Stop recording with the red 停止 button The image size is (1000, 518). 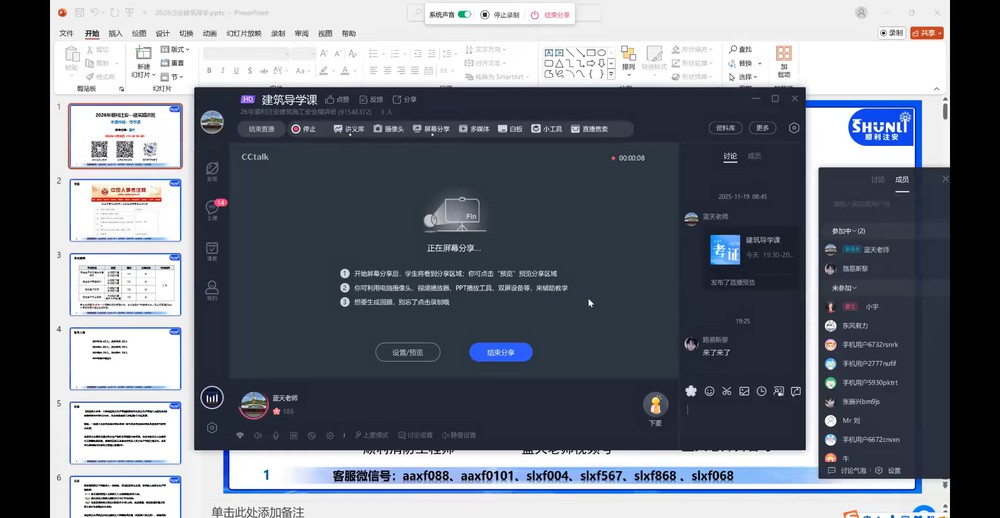tap(304, 129)
